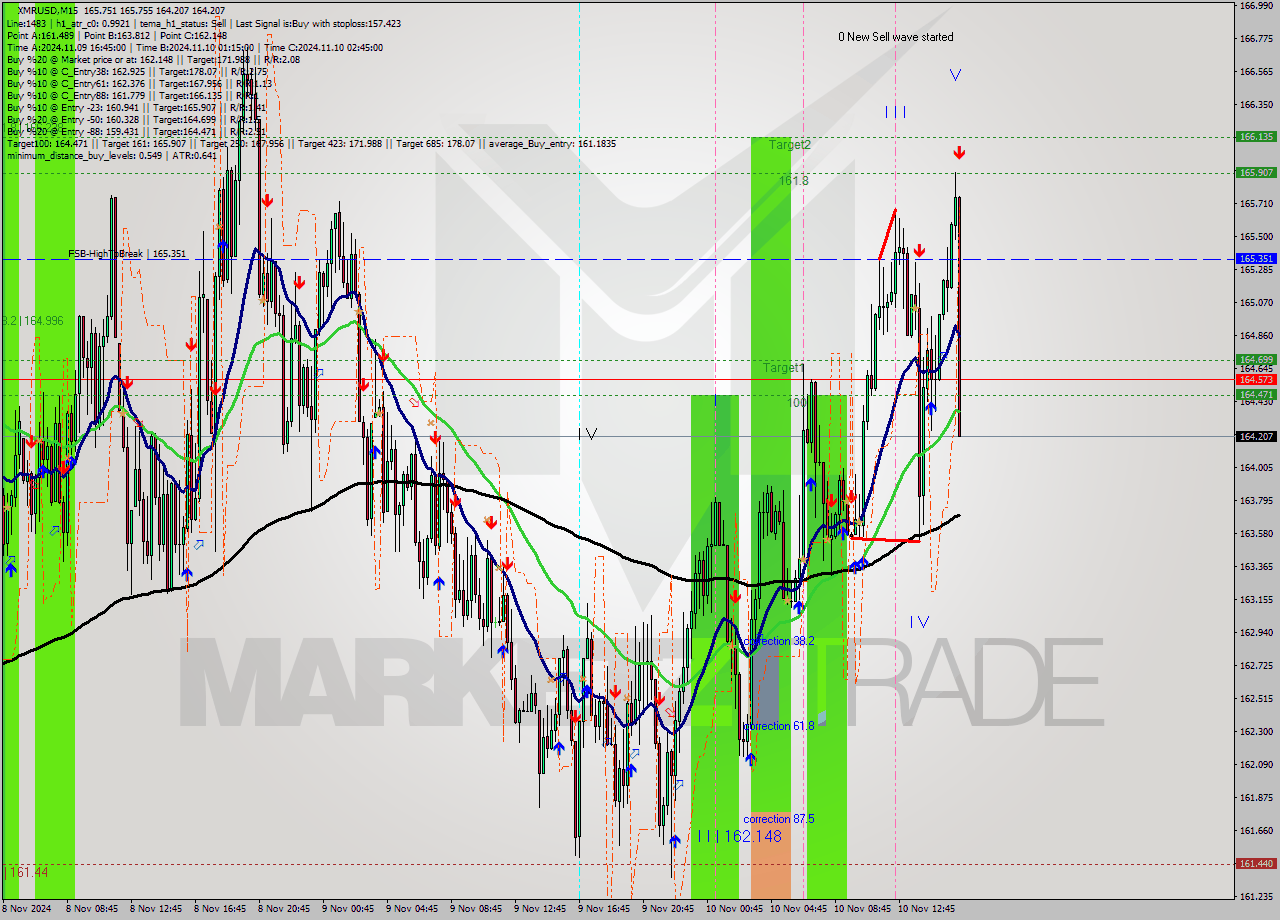Click the 'FSB-HighToBreak | 165.351' line label
The height and width of the screenshot is (920, 1280).
click(x=127, y=254)
